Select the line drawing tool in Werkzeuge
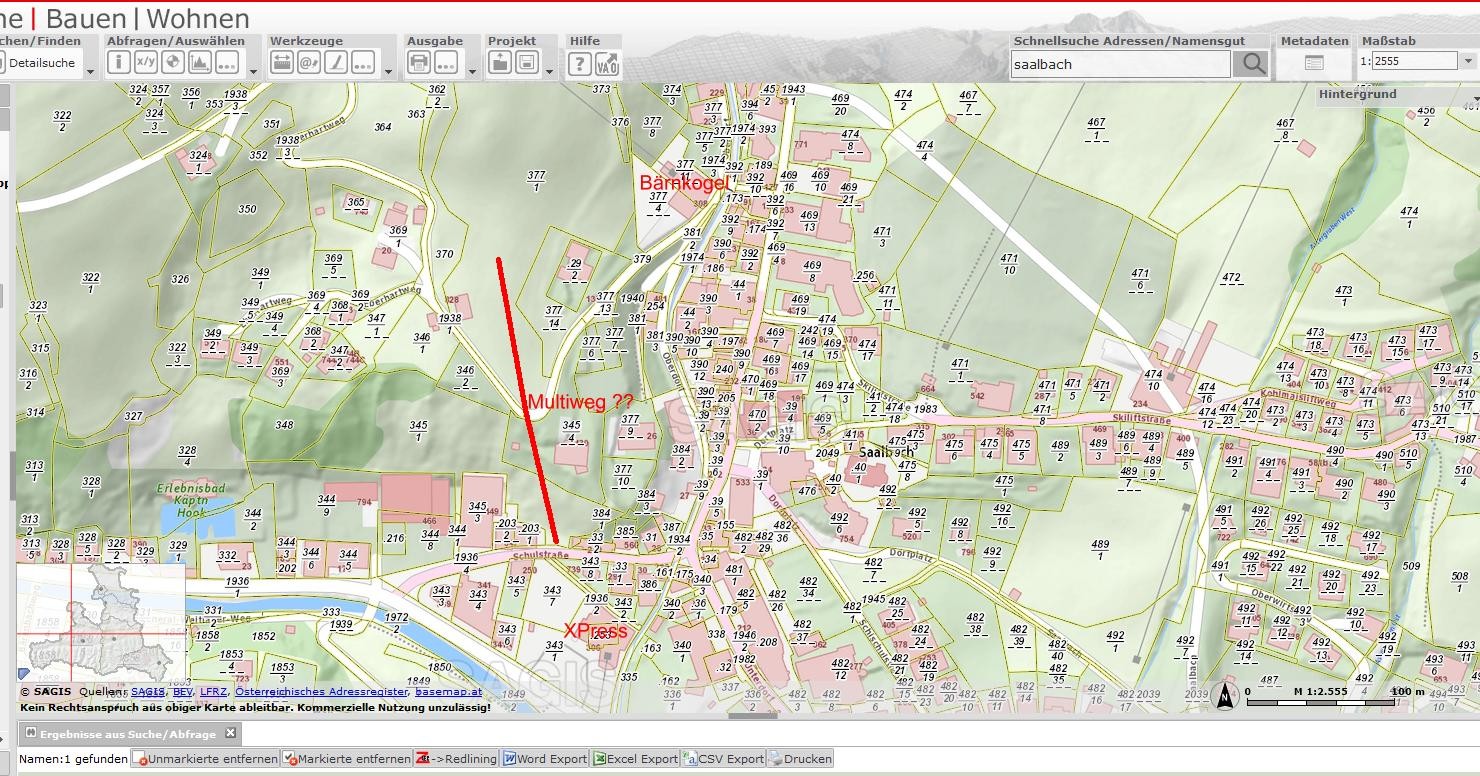This screenshot has height=776, width=1480. pos(336,63)
